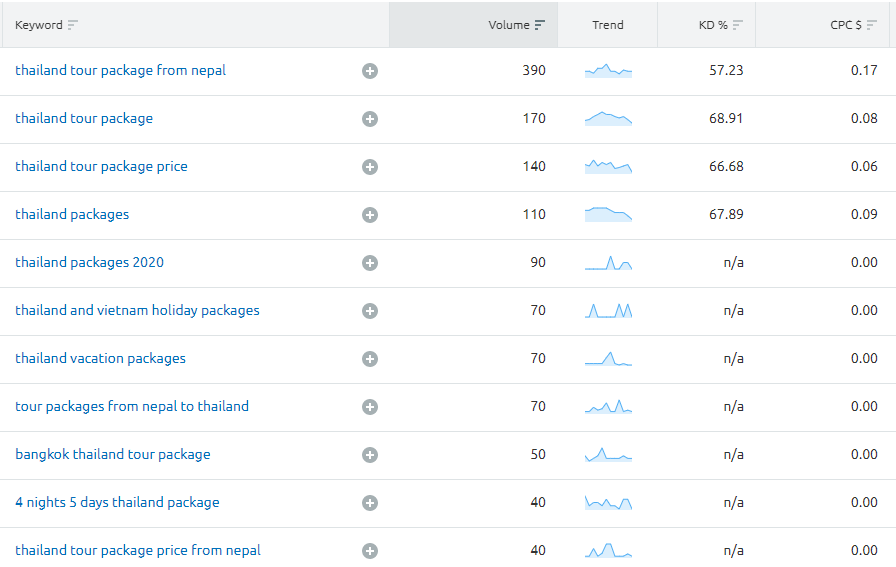Screen dimensions: 896x567
Task: Open 'thailand packages' keyword link
Action: (72, 215)
